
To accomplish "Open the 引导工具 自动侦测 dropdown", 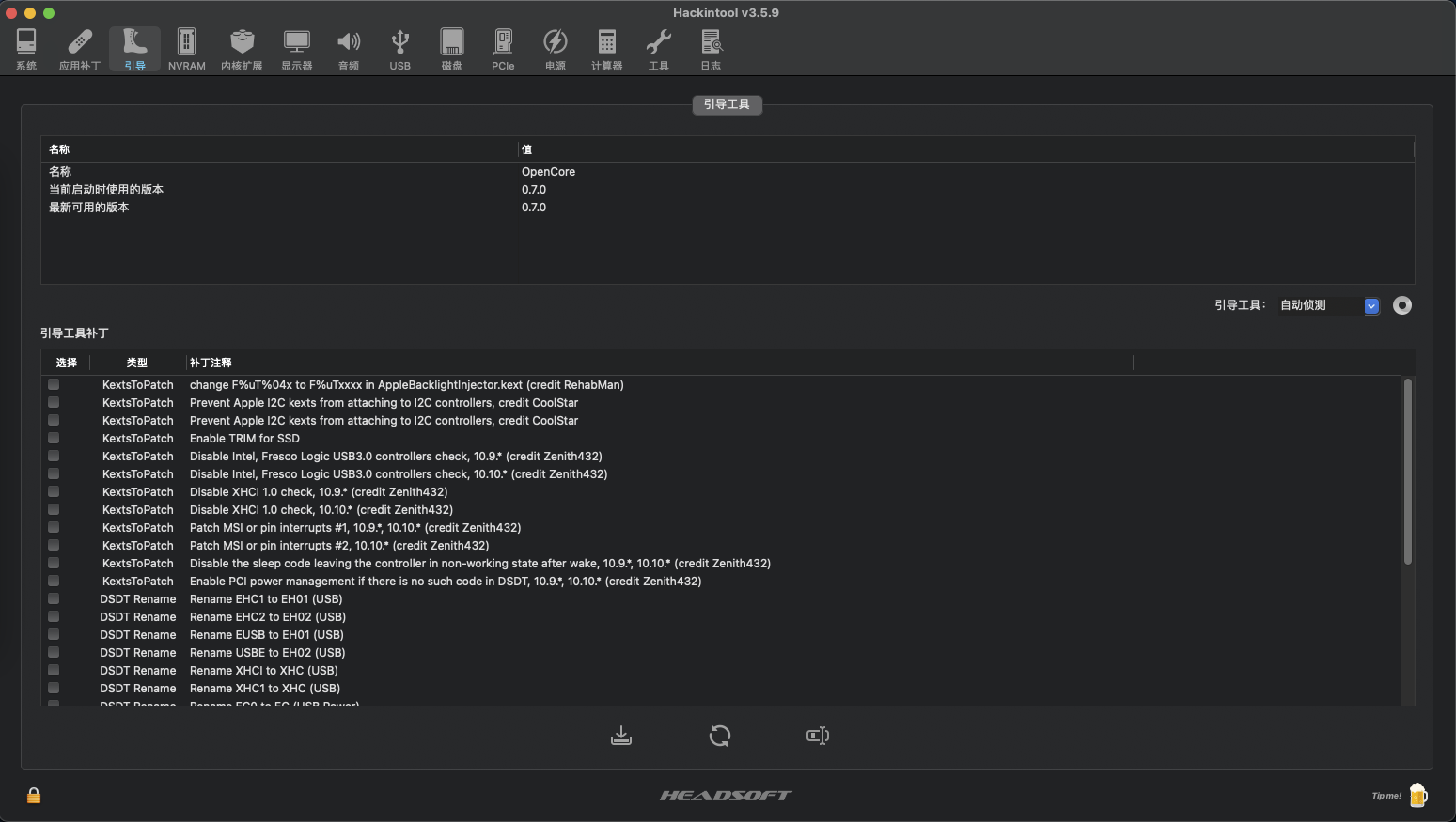I will tap(1328, 305).
